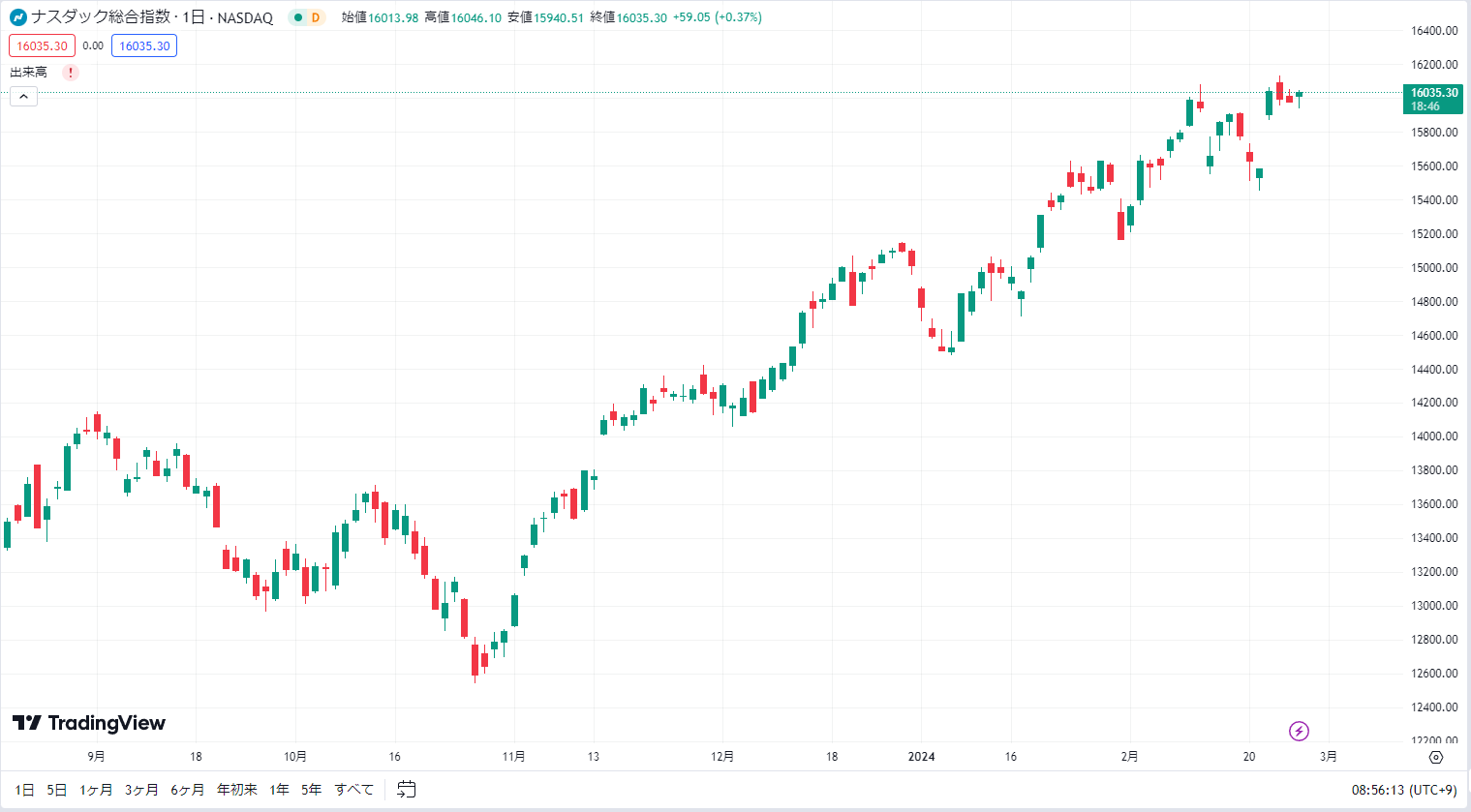Click the 始値 16013.98 open value
This screenshot has height=812, width=1471.
click(x=380, y=17)
